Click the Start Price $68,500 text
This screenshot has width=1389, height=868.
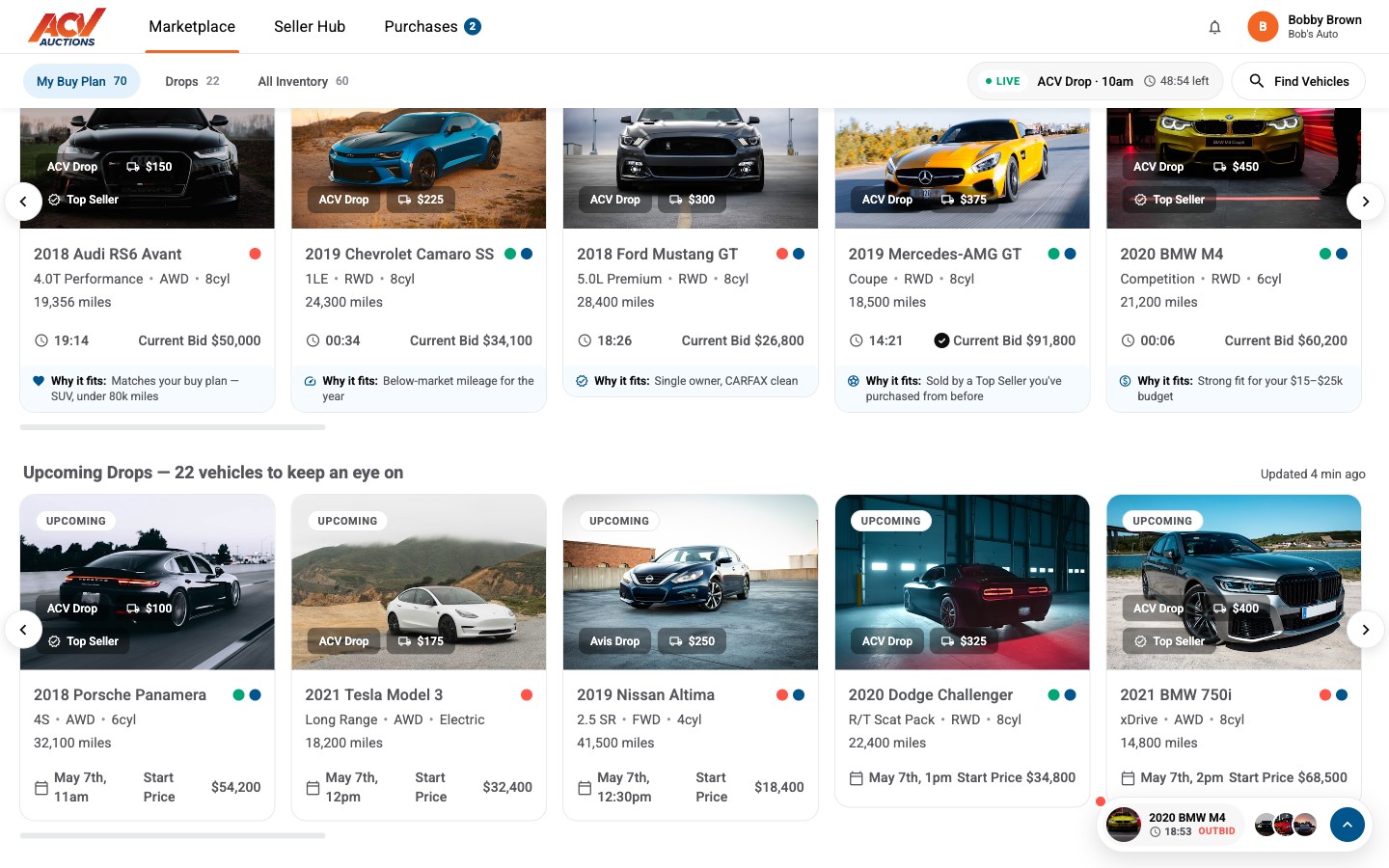1288,777
